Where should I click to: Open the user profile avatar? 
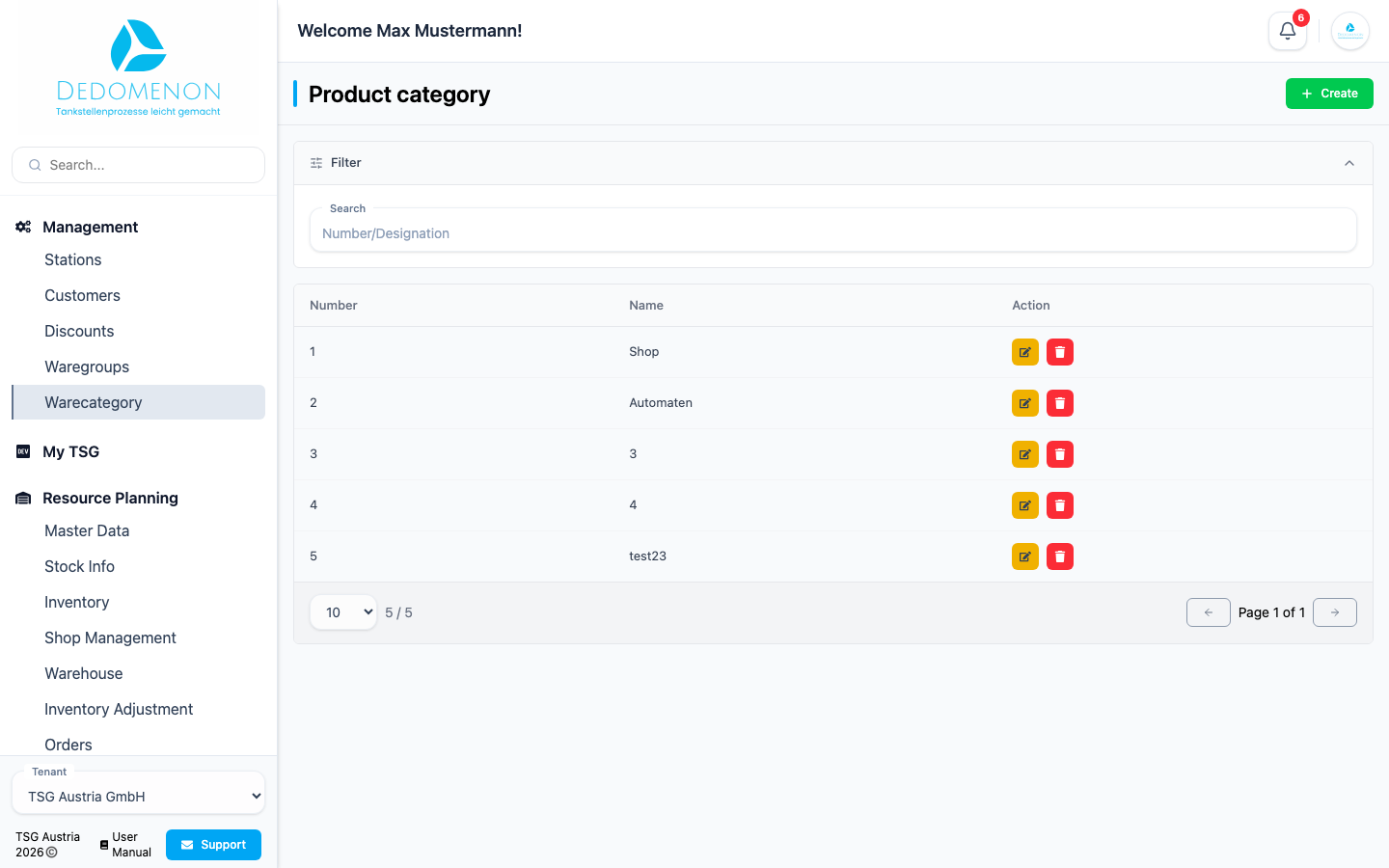pos(1350,31)
